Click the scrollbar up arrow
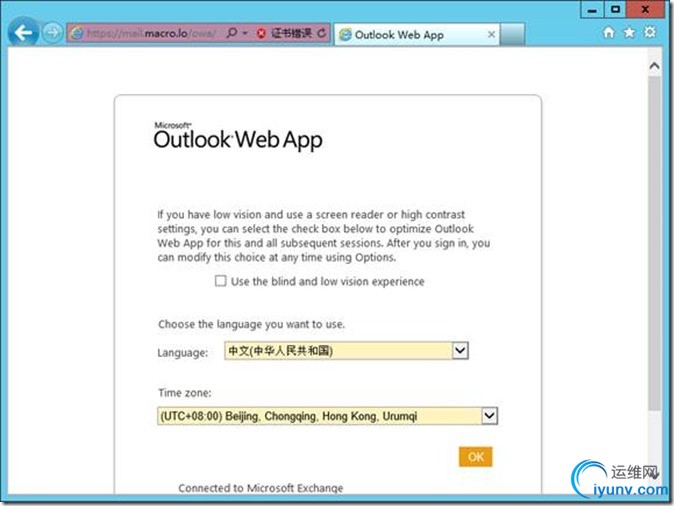The image size is (674, 506). tap(654, 66)
